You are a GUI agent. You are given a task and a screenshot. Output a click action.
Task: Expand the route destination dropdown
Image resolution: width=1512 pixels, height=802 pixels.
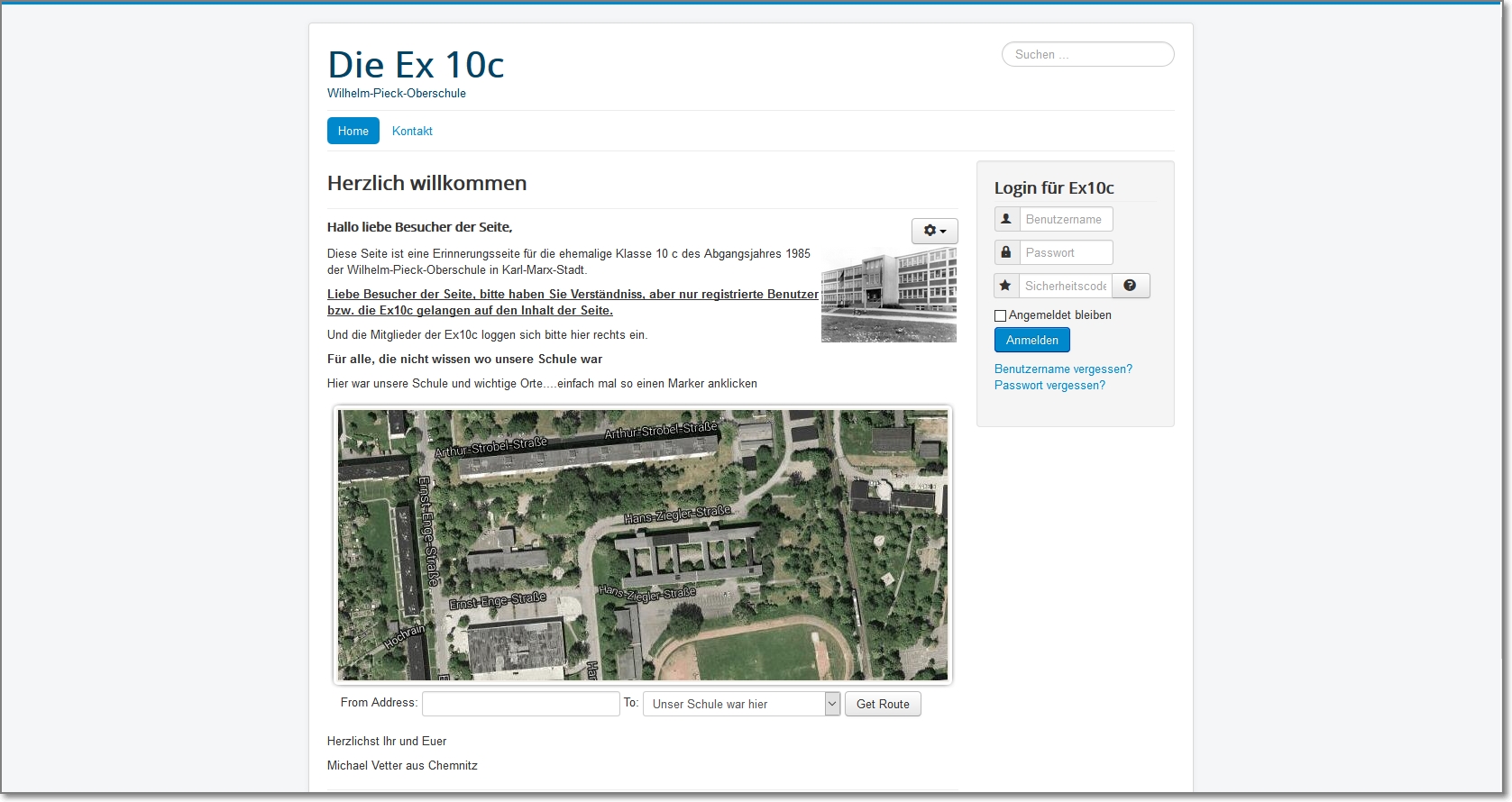tap(832, 704)
